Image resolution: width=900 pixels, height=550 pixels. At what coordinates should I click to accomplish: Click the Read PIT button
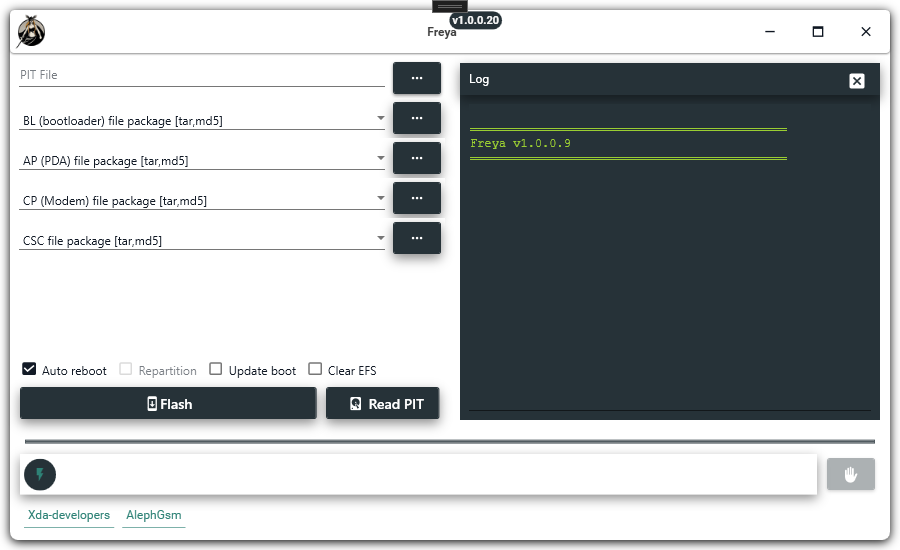(x=383, y=404)
